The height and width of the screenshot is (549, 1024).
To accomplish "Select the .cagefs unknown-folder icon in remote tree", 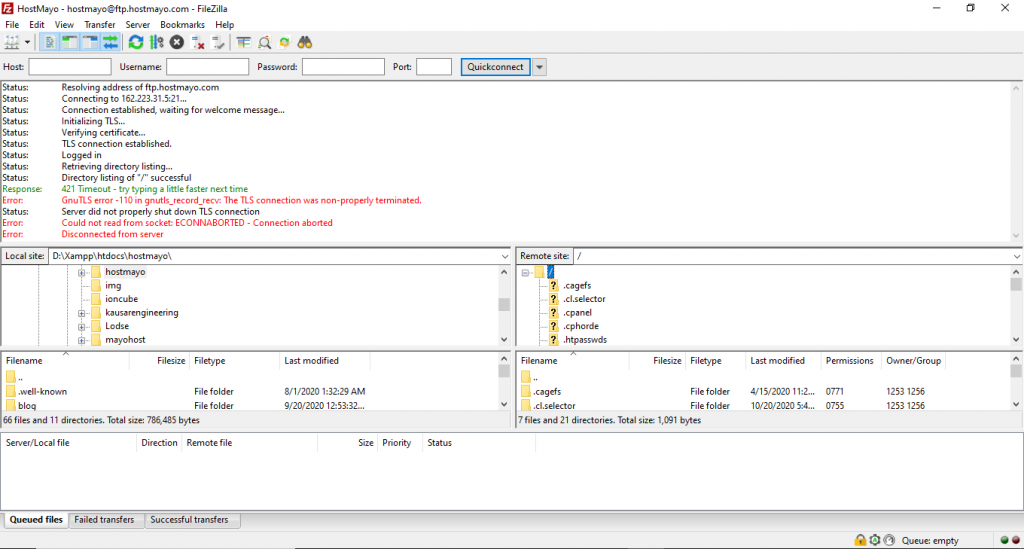I will click(553, 285).
